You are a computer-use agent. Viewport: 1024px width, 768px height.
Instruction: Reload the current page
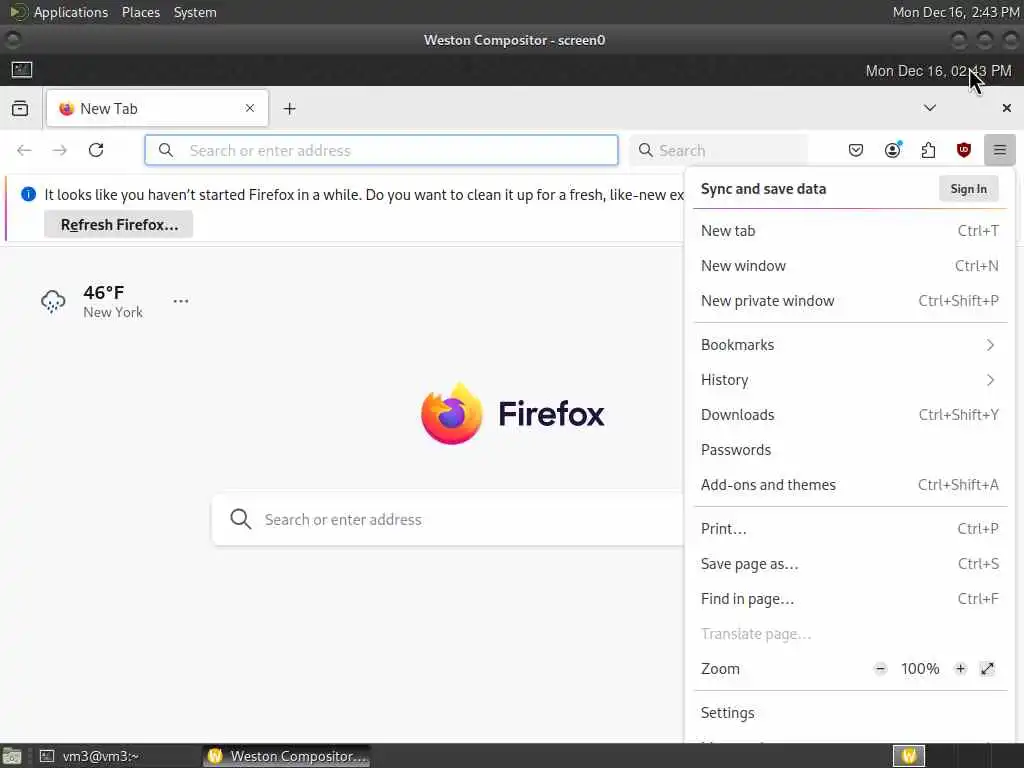tap(96, 150)
